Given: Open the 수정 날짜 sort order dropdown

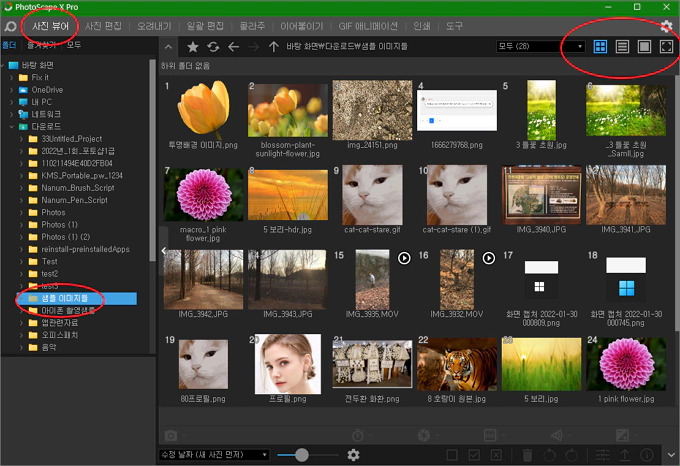Looking at the screenshot, I should [x=214, y=455].
